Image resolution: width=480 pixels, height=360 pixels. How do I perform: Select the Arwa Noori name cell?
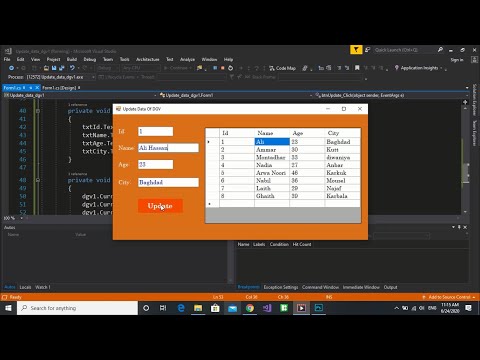coord(272,173)
